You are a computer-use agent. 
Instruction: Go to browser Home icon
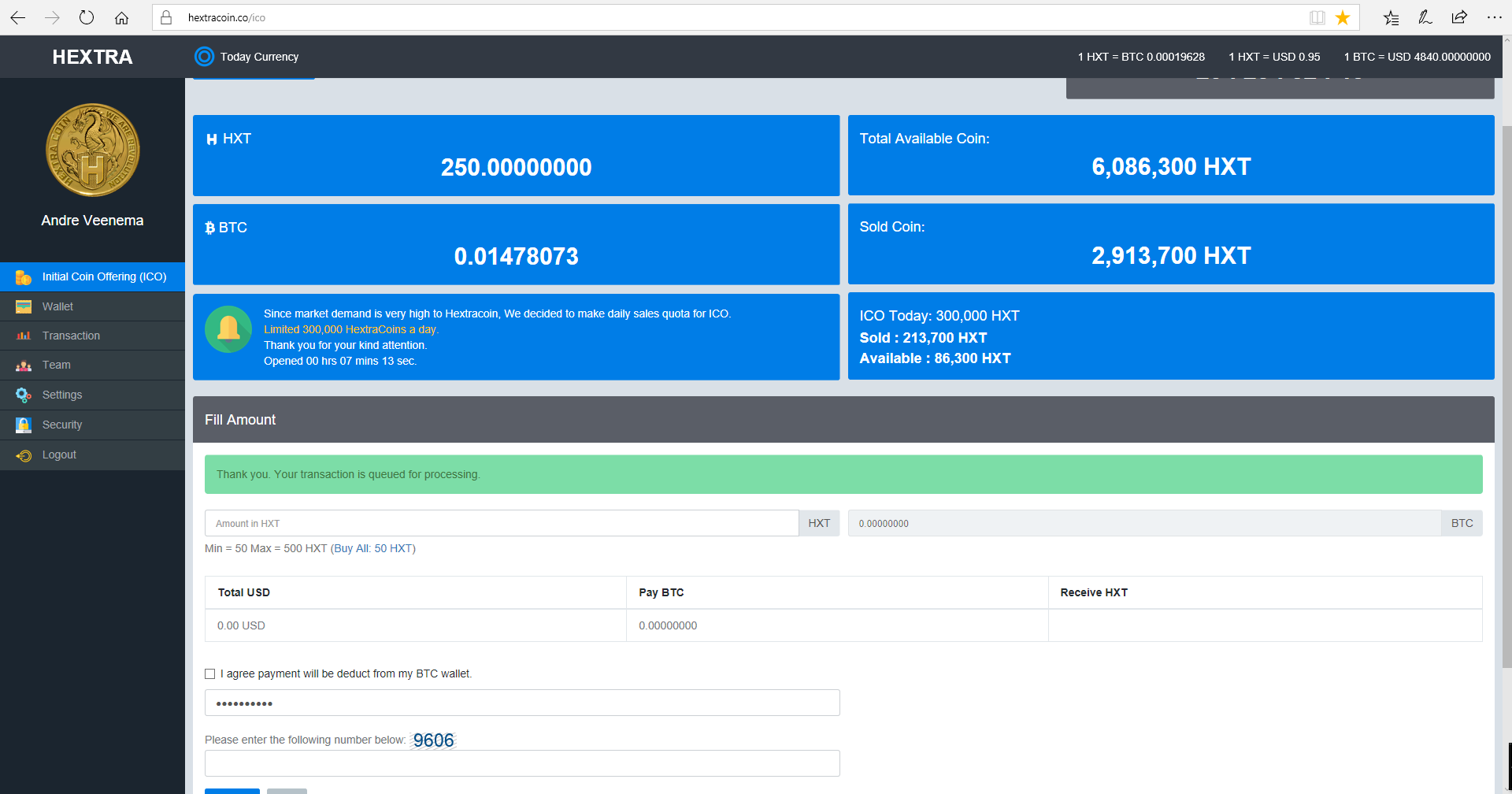pyautogui.click(x=121, y=17)
